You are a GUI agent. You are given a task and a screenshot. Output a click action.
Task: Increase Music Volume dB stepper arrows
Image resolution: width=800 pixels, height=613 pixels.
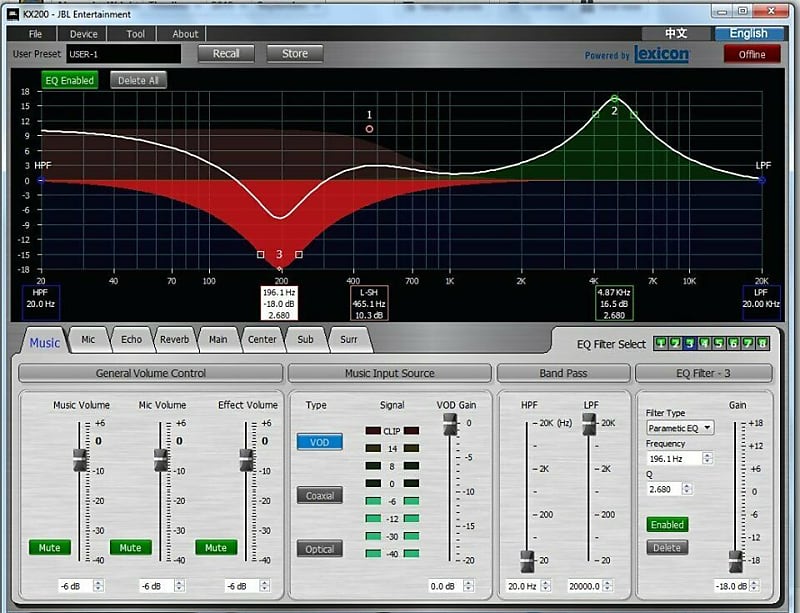coord(98,585)
